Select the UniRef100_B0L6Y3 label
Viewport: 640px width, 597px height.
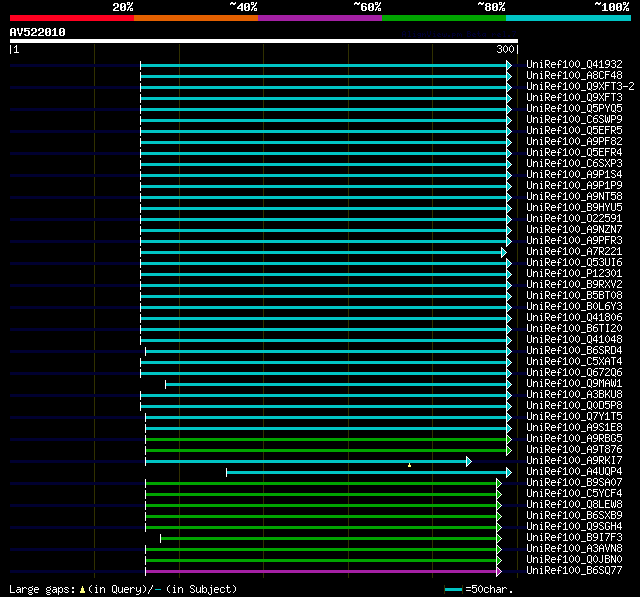(x=574, y=307)
